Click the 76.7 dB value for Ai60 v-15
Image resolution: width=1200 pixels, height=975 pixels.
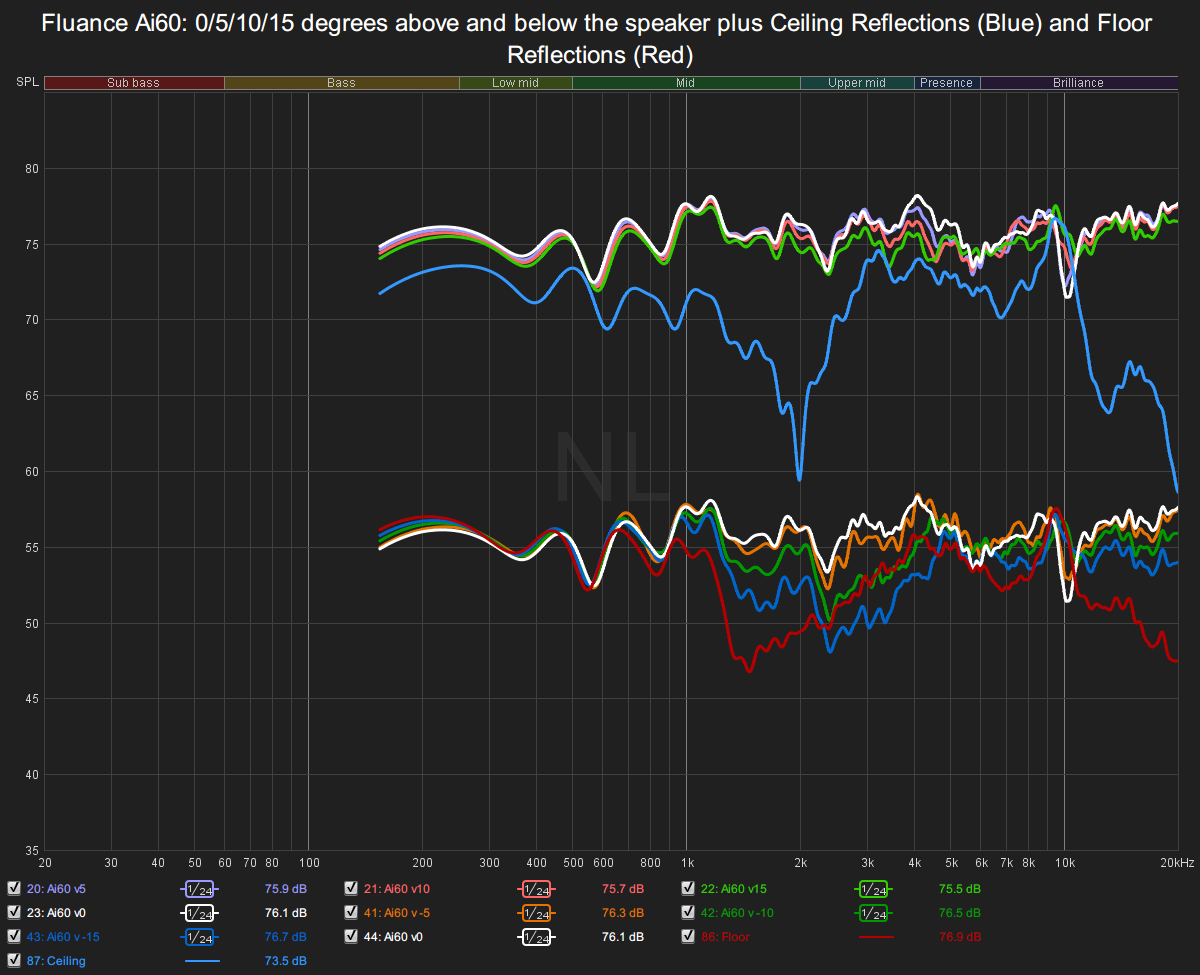point(285,937)
